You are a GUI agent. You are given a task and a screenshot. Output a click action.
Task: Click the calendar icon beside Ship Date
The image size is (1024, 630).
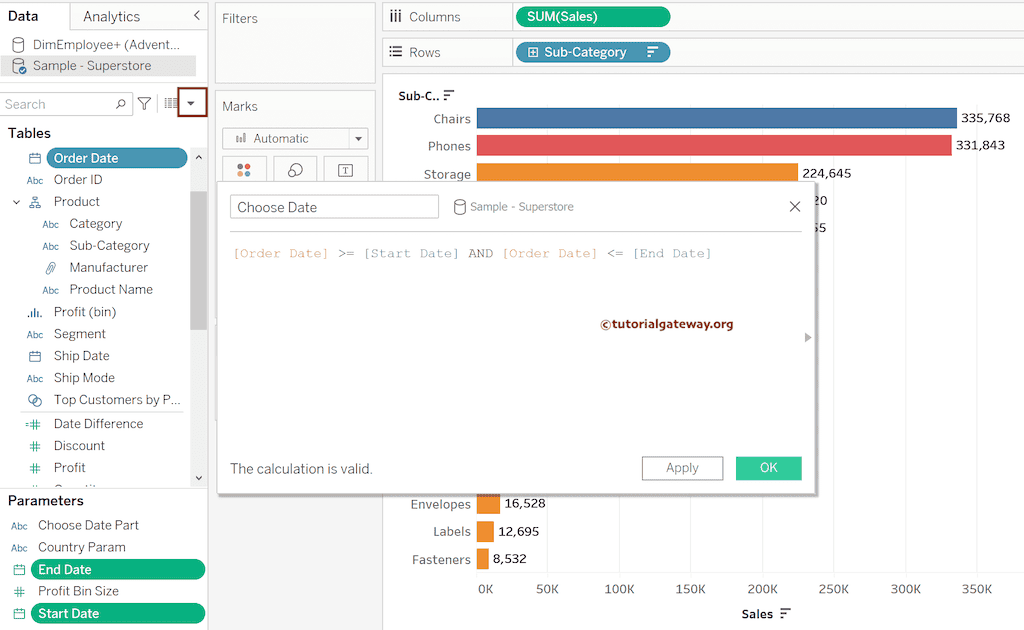click(35, 356)
